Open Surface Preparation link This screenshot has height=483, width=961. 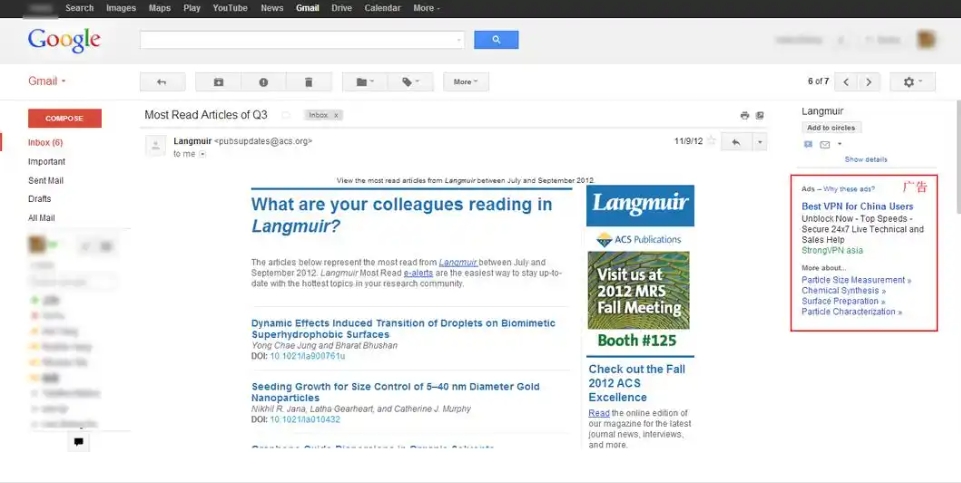coord(843,301)
